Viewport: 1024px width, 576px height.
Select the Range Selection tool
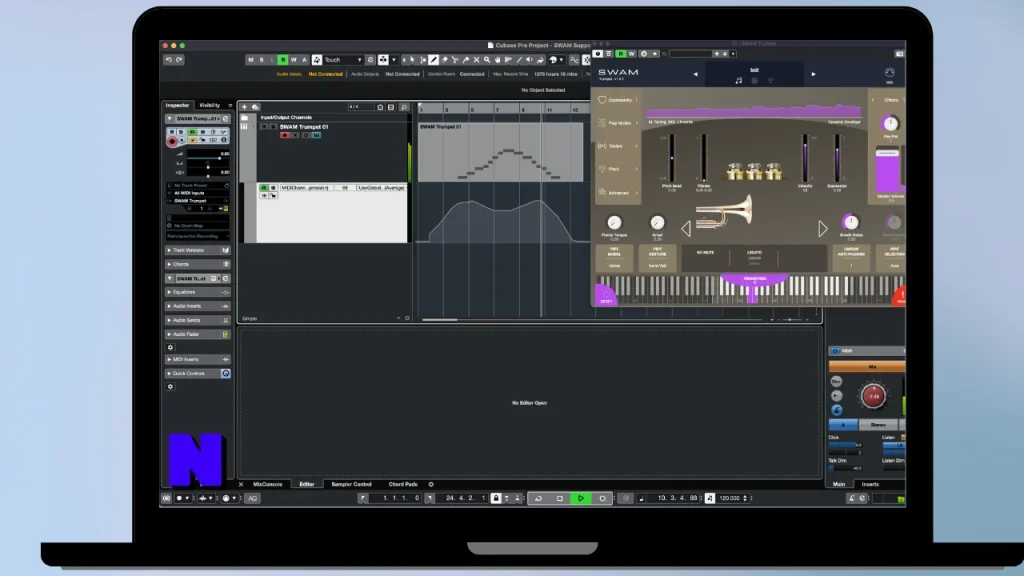[423, 59]
